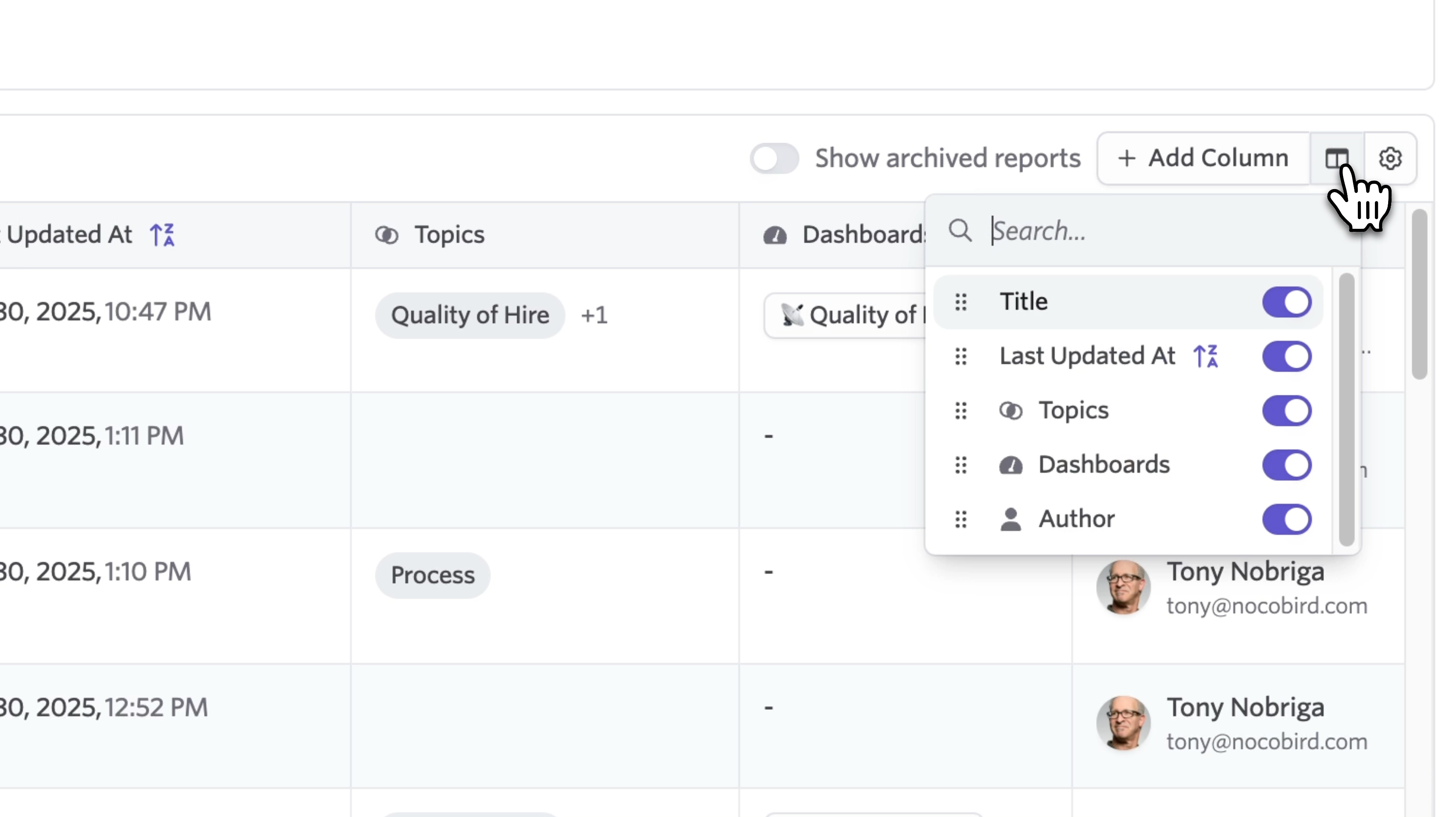Grab the drag handle beside Author

point(961,519)
